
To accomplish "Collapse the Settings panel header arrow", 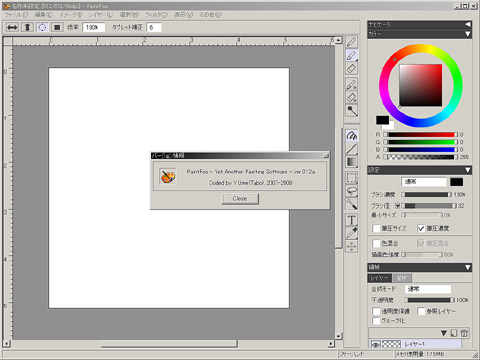I will coord(468,170).
